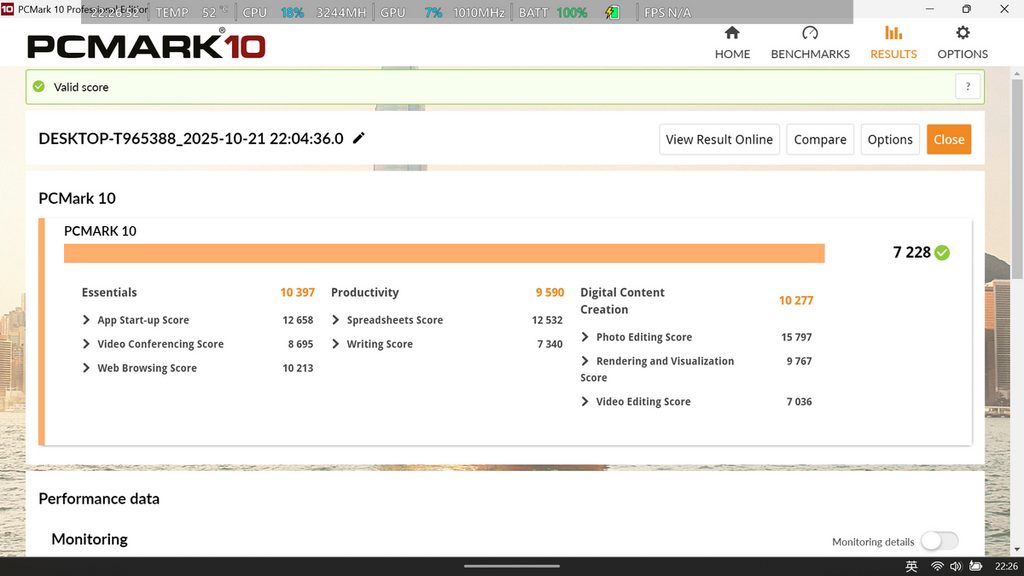
Task: Open Options gear icon
Action: [962, 34]
